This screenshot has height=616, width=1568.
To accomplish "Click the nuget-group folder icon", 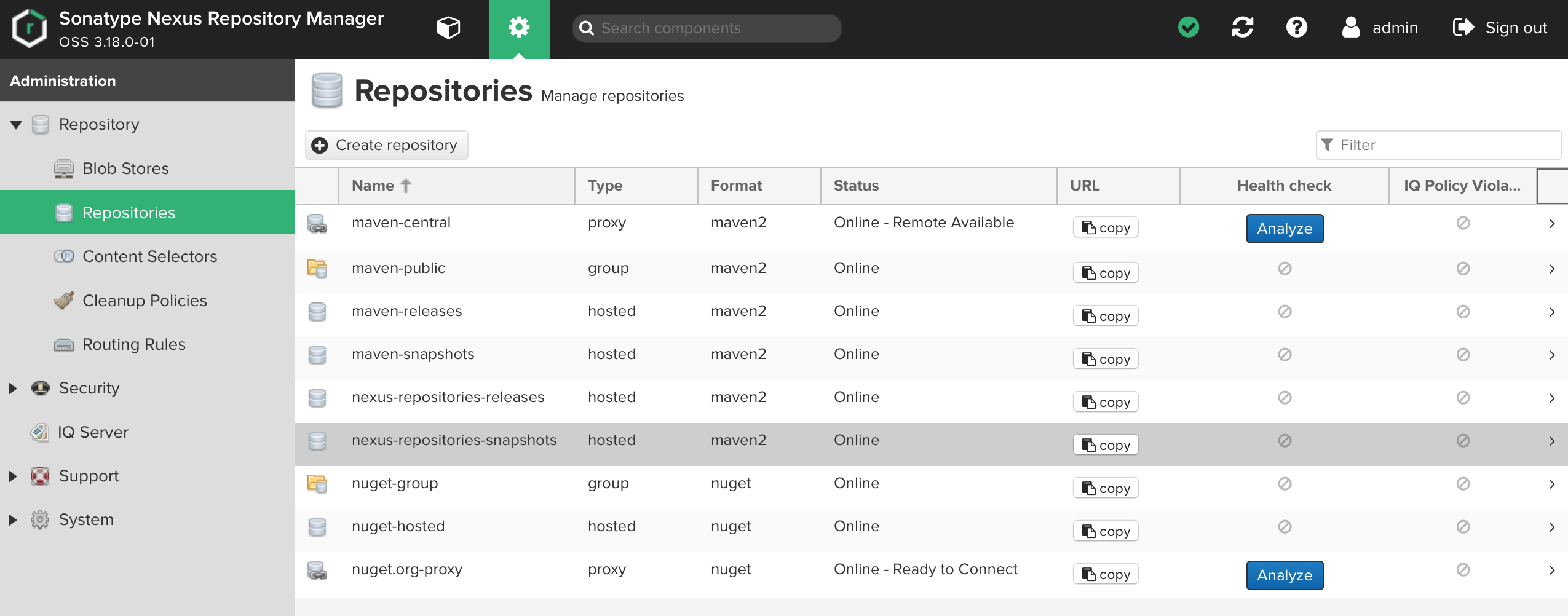I will (317, 484).
